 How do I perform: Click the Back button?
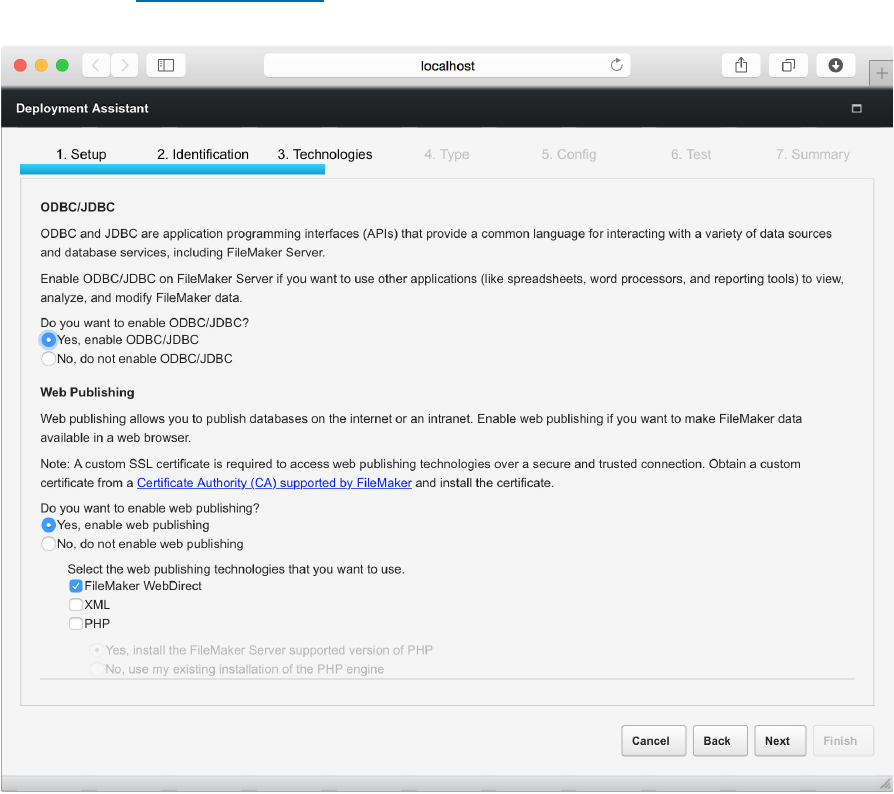(x=720, y=741)
